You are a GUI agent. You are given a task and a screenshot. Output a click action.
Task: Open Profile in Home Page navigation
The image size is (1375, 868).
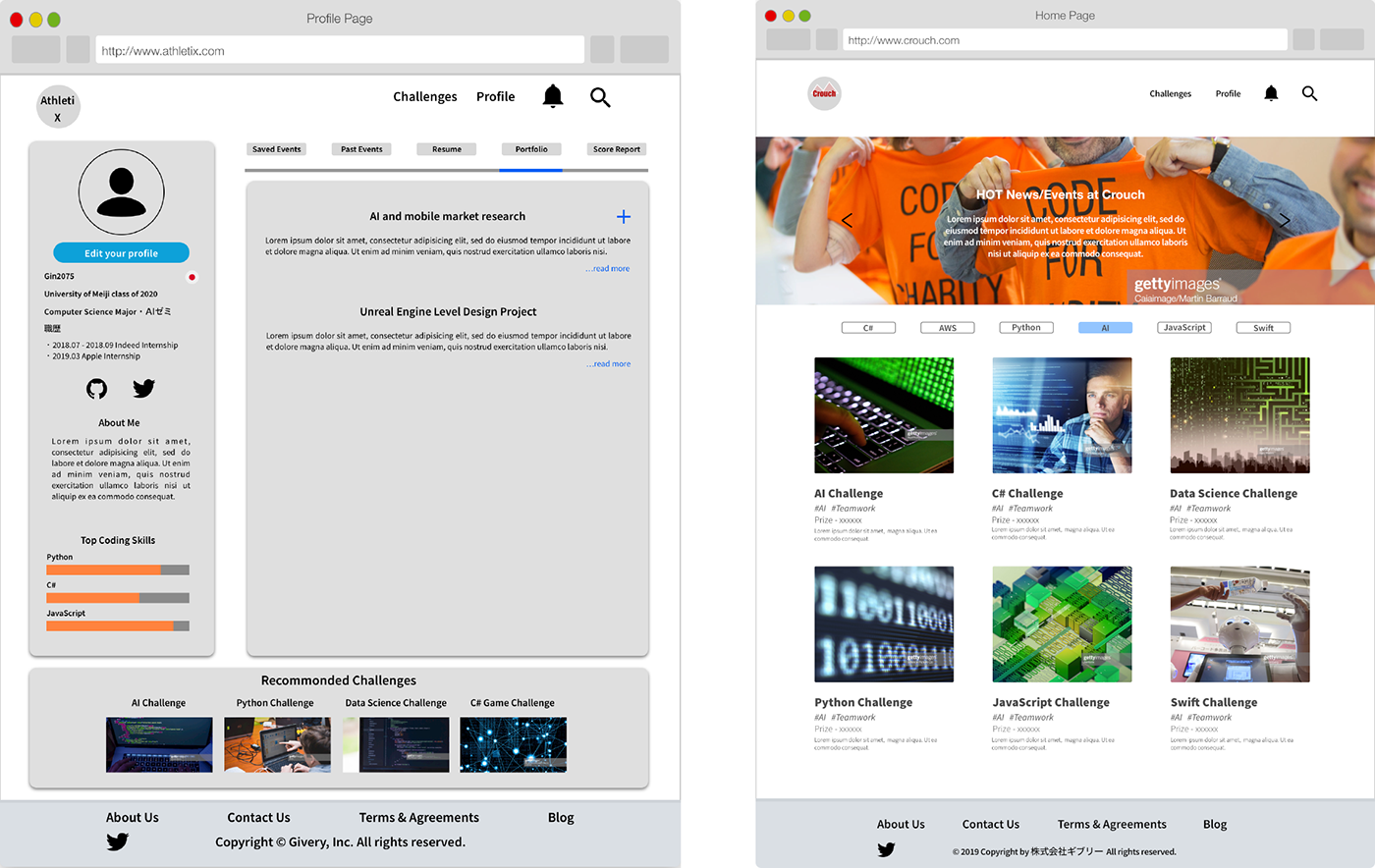1228,94
